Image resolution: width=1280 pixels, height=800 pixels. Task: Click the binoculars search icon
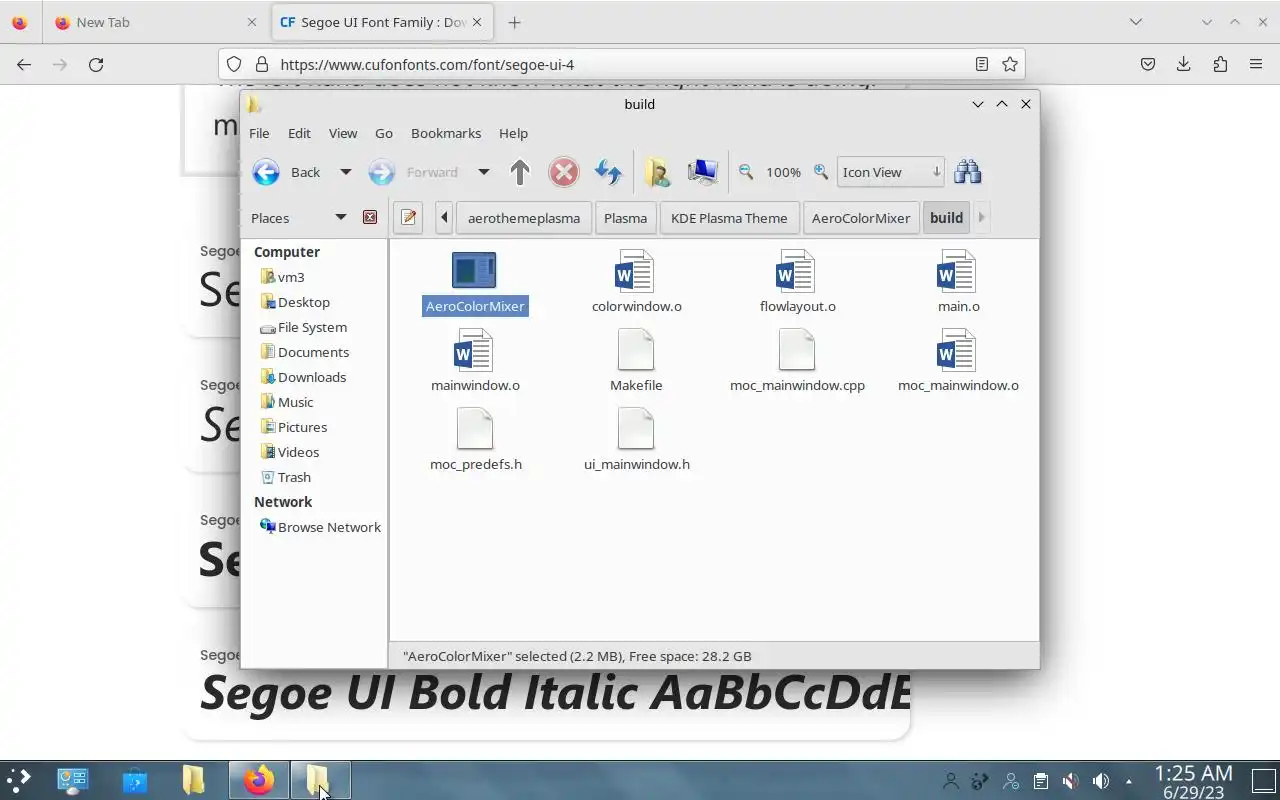click(x=967, y=172)
